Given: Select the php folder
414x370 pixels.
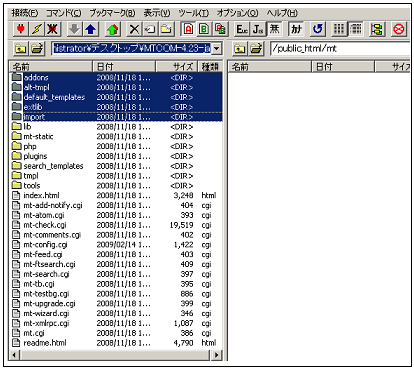Looking at the screenshot, I should pos(116,146).
